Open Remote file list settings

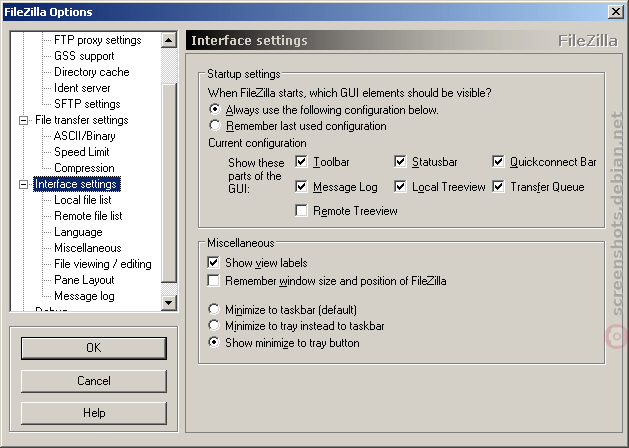(x=88, y=216)
